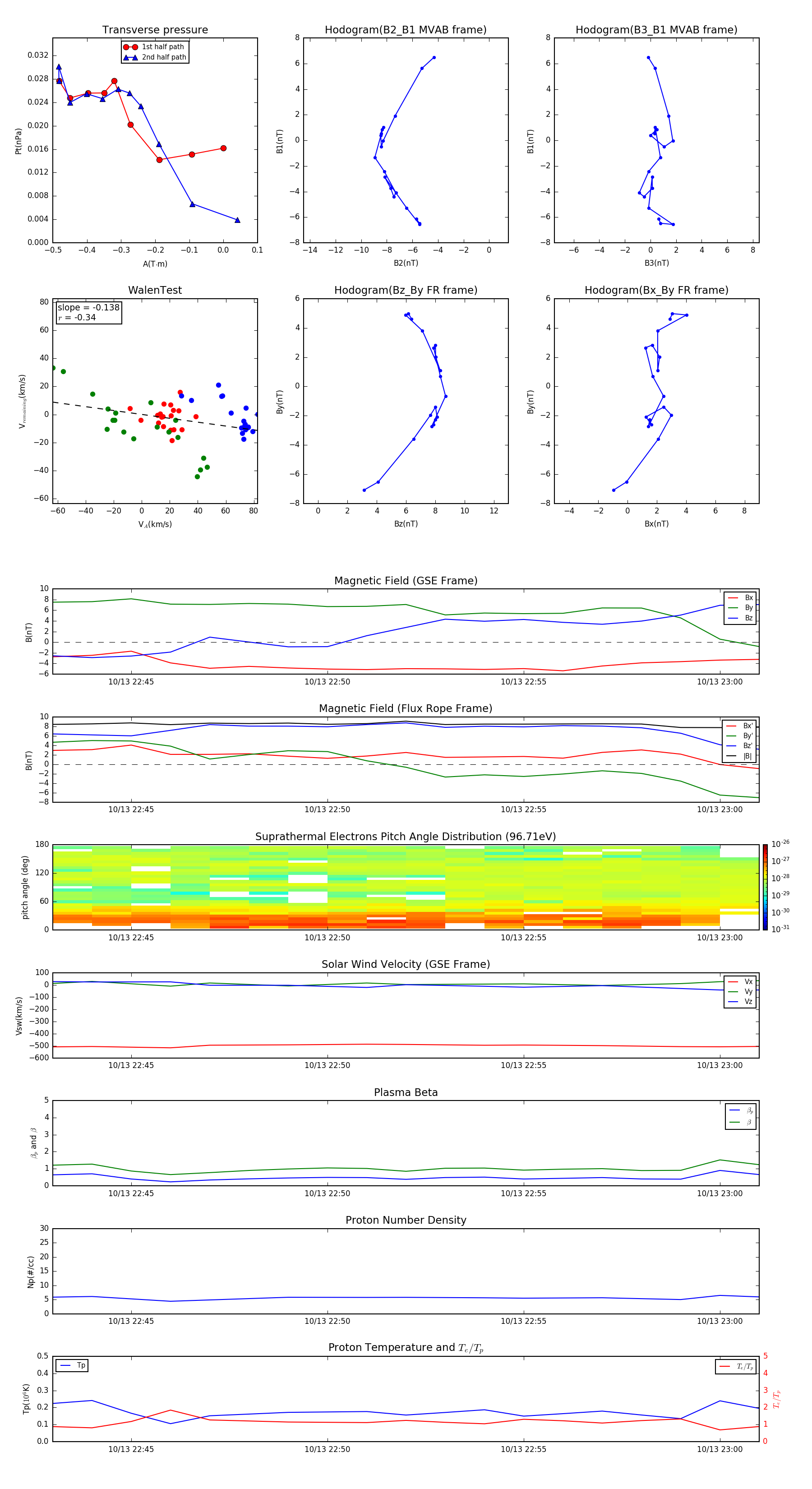Viewport: 812px width, 1489px height.
Task: Click the "A(T·m)" x-axis label
Action: 155,264
